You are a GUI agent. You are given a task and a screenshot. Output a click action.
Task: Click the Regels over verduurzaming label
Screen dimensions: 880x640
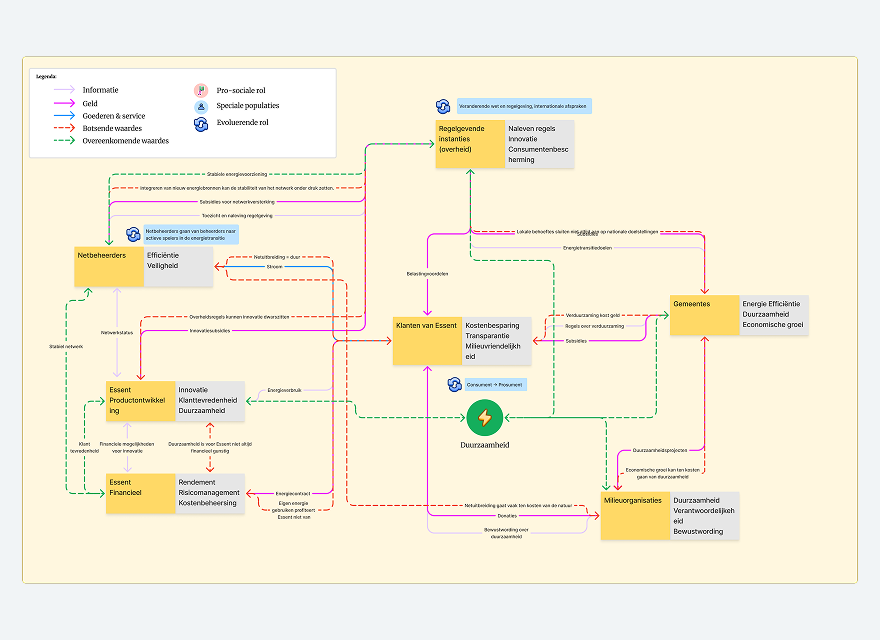coord(594,326)
